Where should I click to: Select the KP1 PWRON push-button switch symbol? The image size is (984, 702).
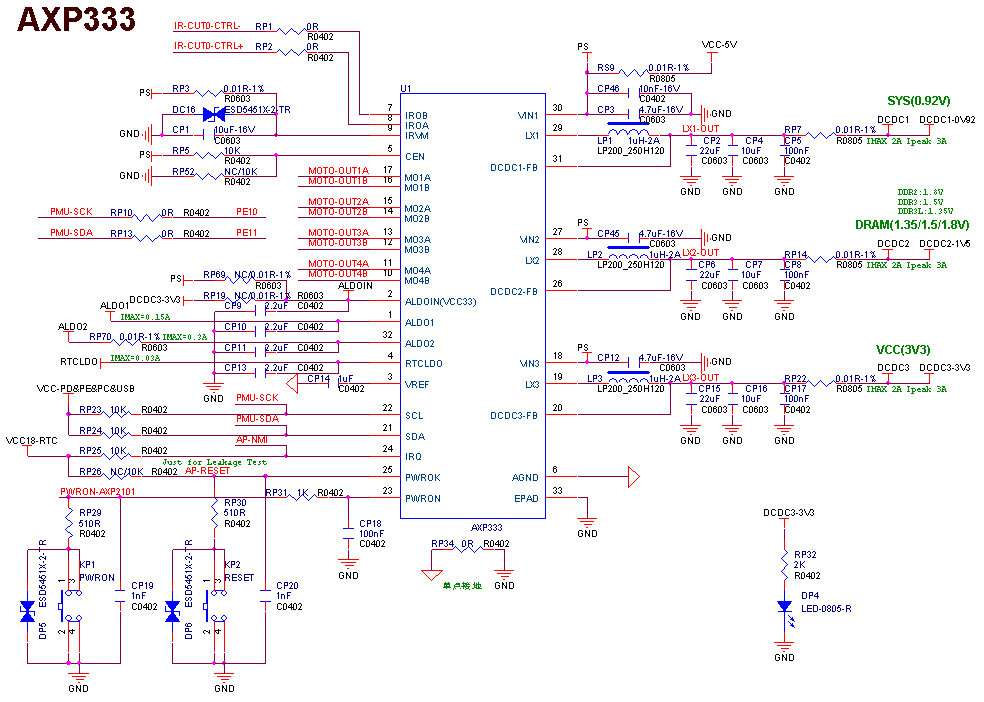(x=67, y=603)
